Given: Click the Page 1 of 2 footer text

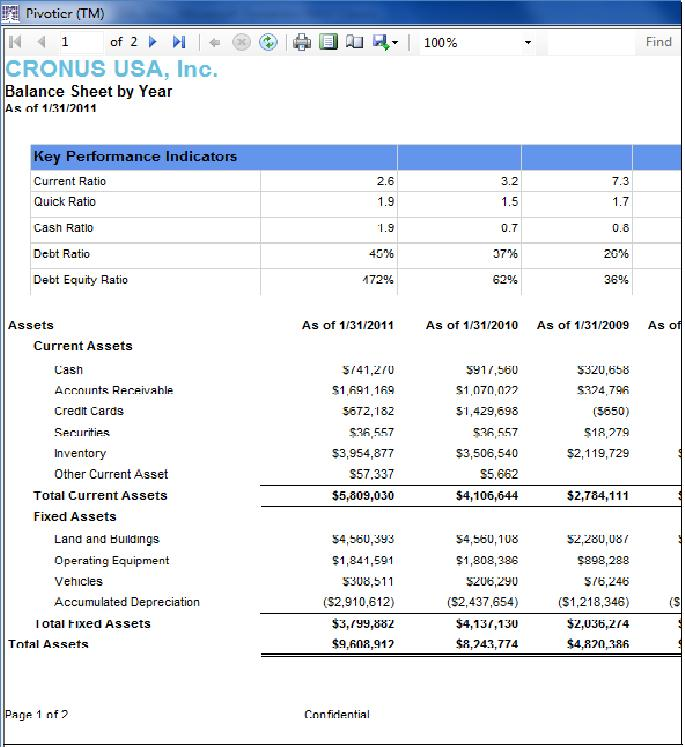Looking at the screenshot, I should coord(36,714).
